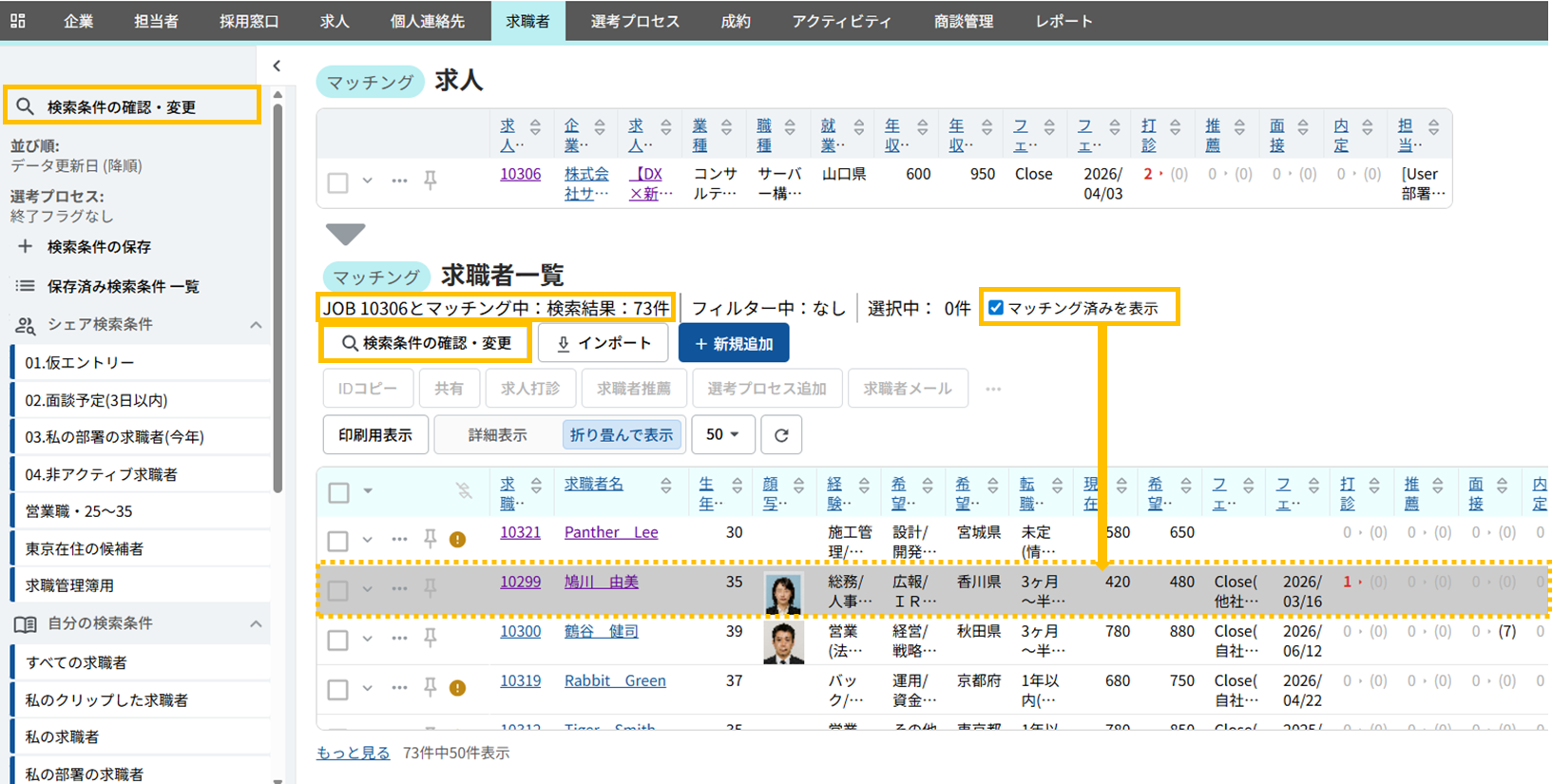
Task: Click the unlink icon in the table header
Action: (x=464, y=490)
